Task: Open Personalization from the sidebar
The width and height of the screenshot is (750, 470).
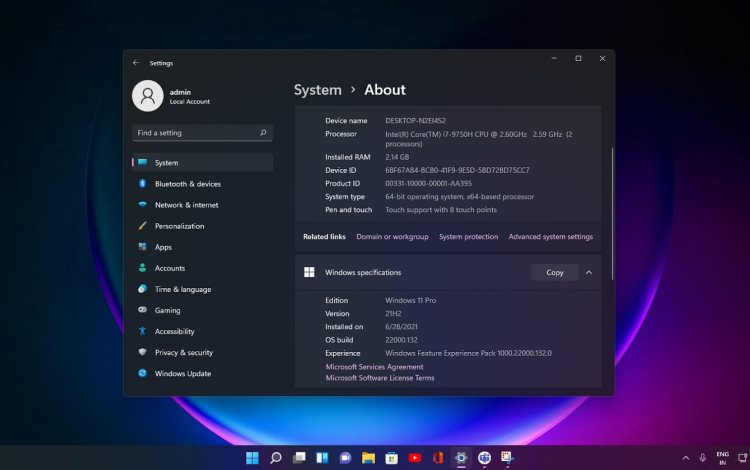Action: pyautogui.click(x=179, y=226)
